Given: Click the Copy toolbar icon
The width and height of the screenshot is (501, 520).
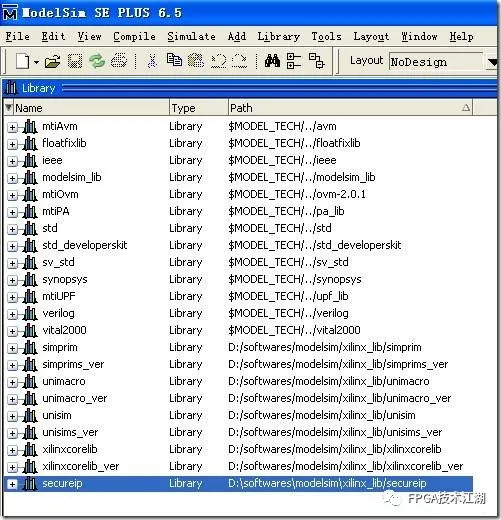Looking at the screenshot, I should (174, 60).
